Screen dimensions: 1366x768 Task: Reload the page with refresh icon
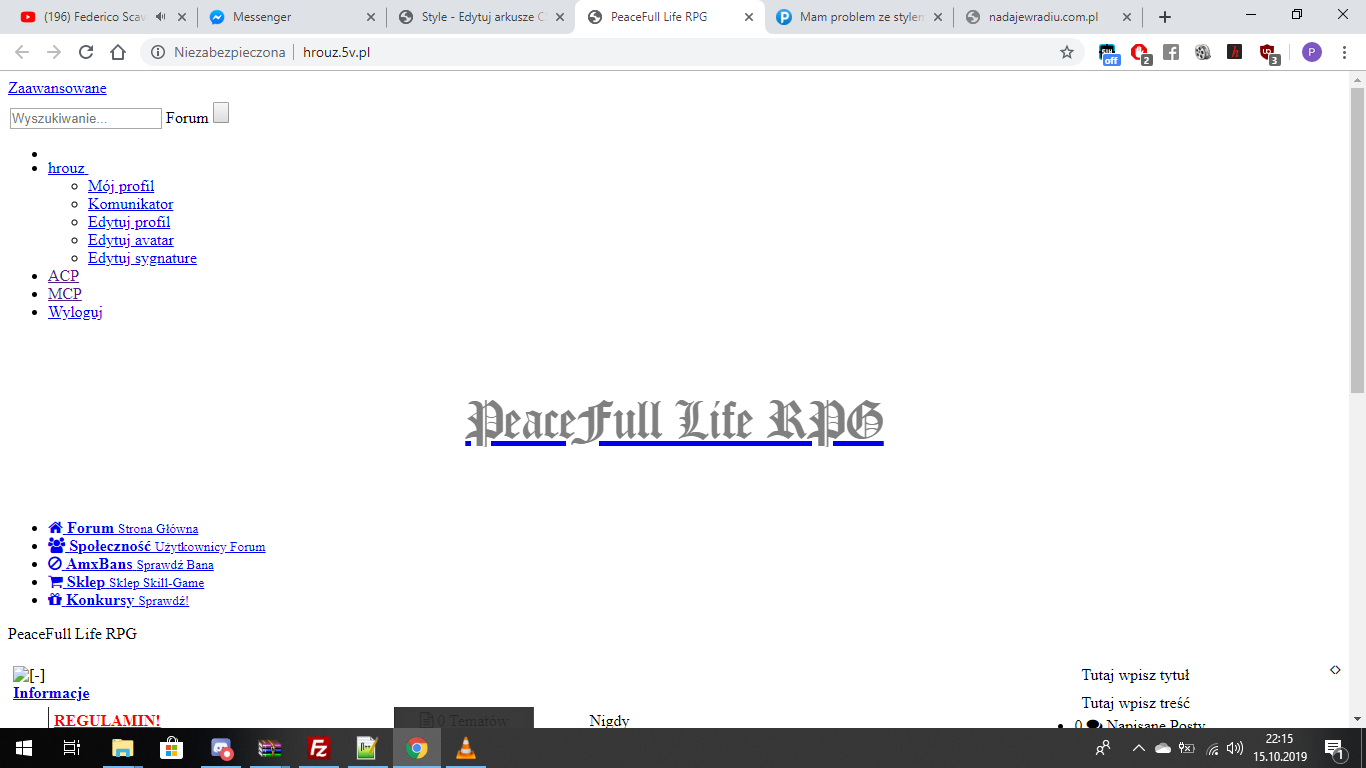[86, 53]
